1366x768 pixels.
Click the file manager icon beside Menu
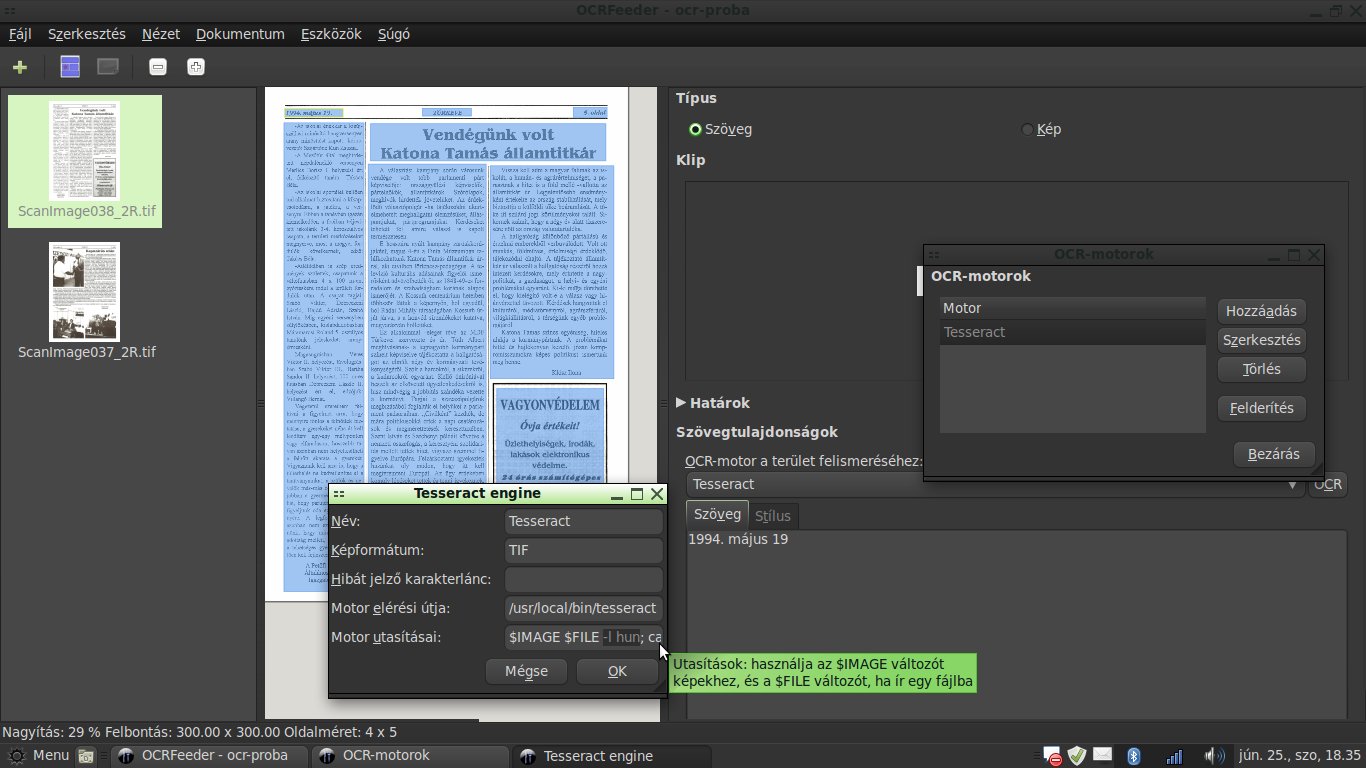point(87,756)
